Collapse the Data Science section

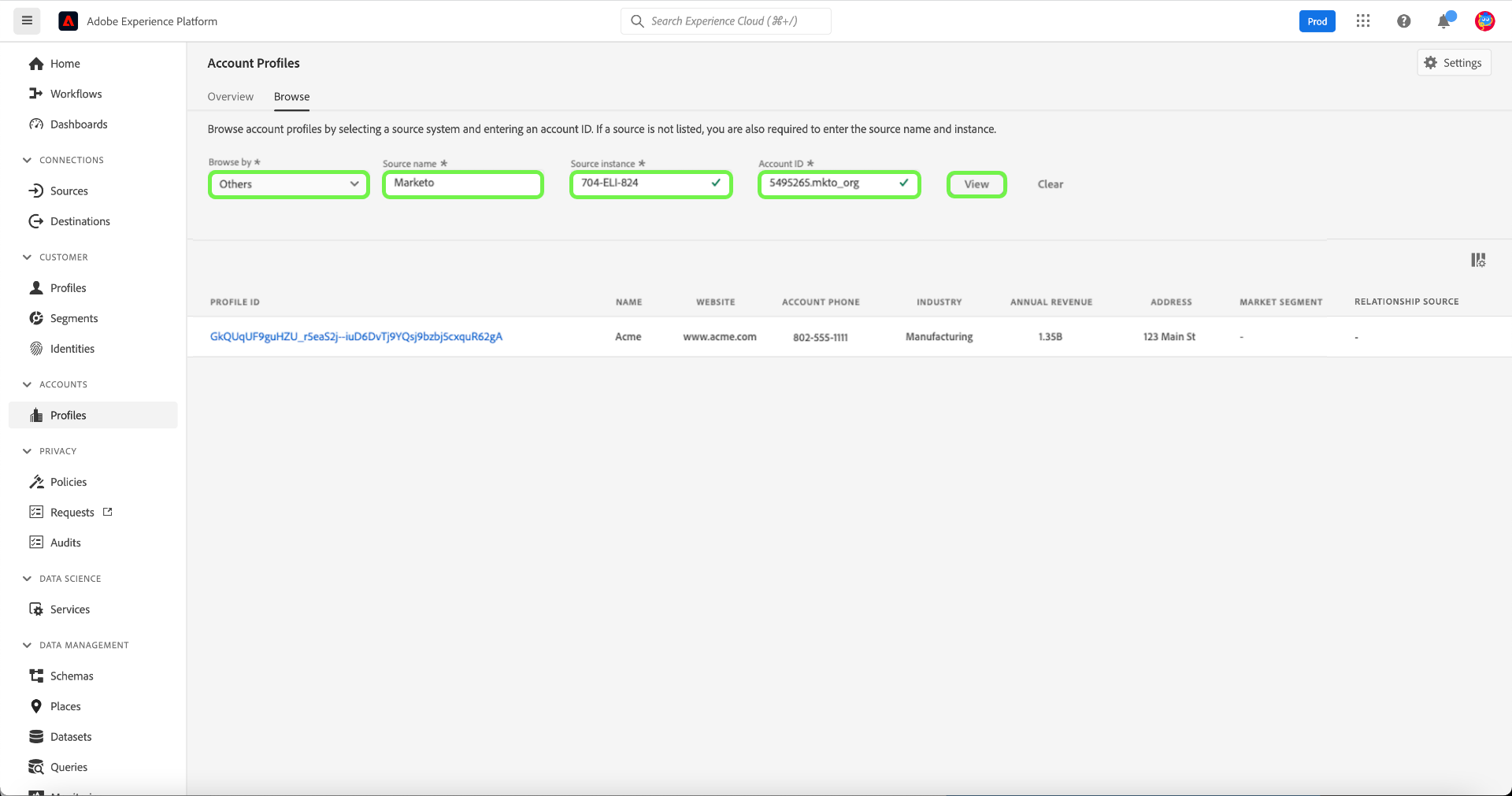(x=27, y=579)
